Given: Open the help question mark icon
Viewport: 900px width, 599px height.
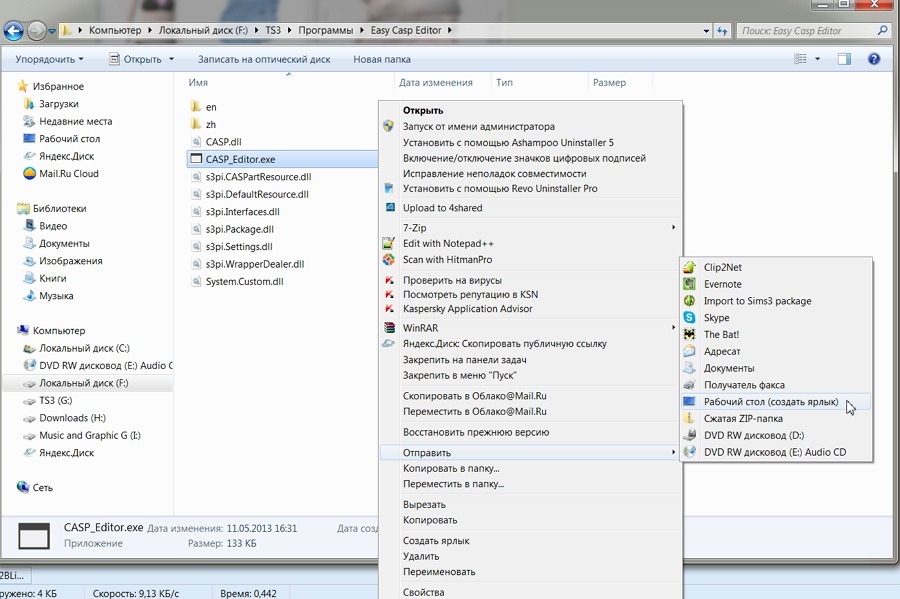Looking at the screenshot, I should click(874, 59).
